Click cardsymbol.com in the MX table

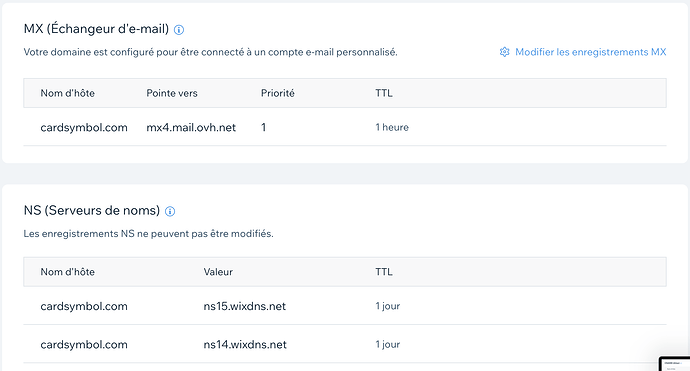coord(84,128)
